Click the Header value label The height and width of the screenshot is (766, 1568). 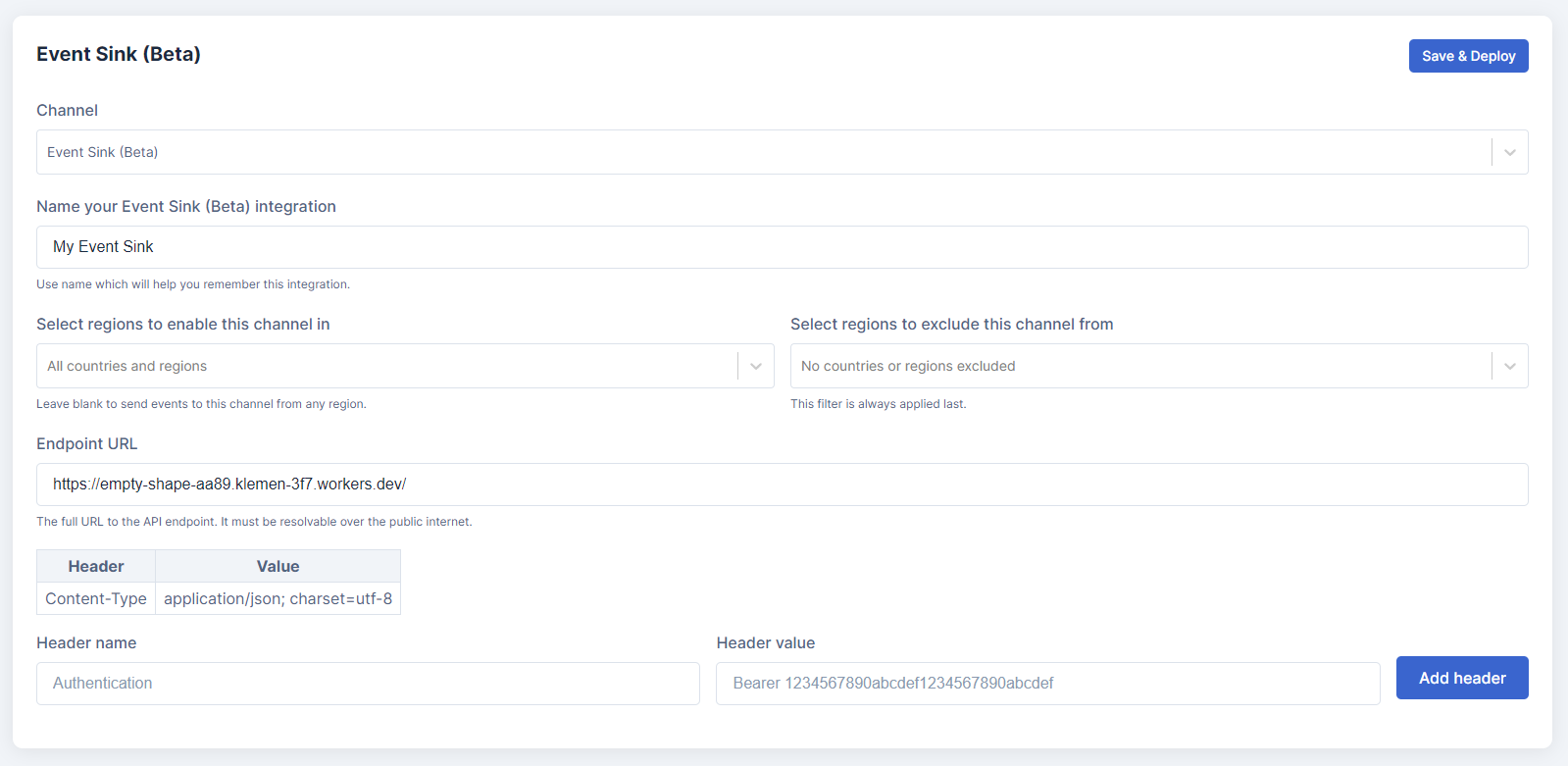(766, 642)
